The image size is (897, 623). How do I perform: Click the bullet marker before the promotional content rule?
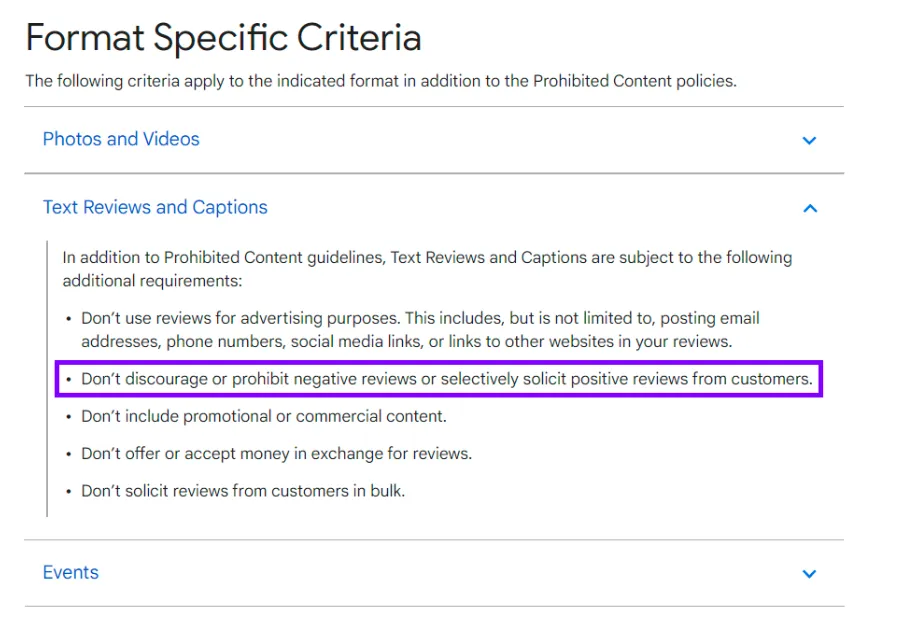pos(68,416)
